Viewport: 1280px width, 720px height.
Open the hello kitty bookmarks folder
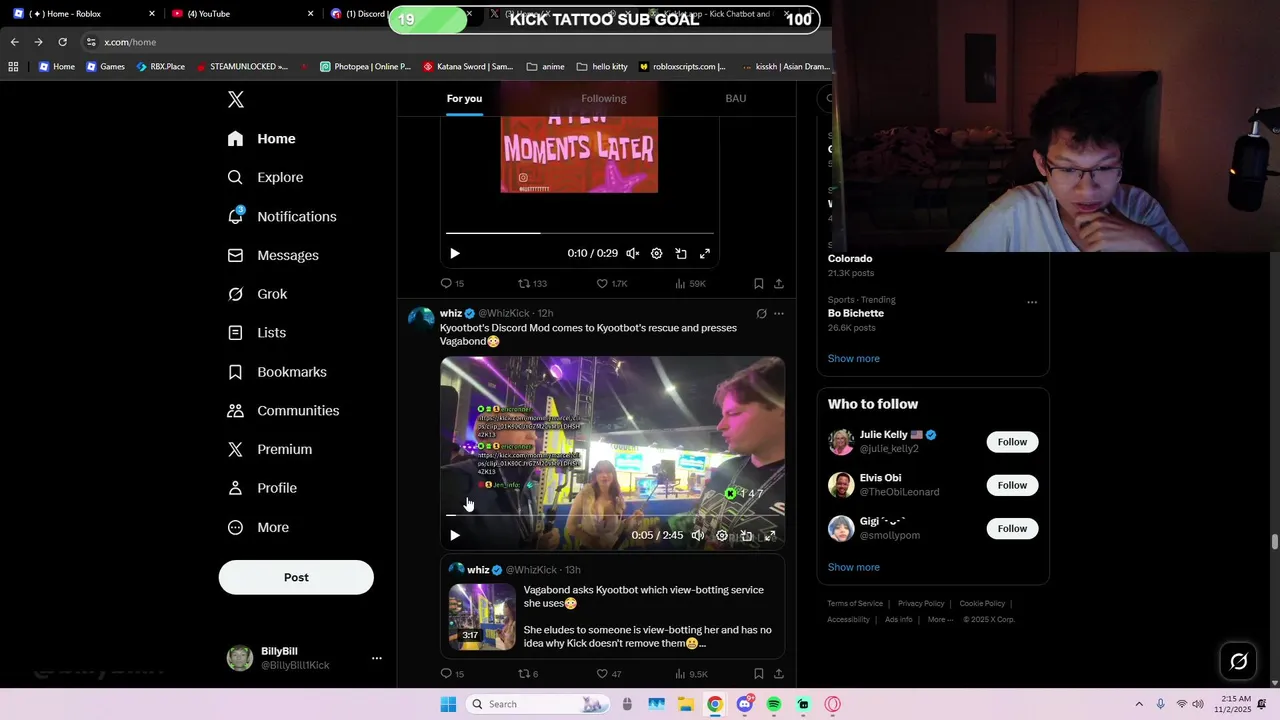602,67
